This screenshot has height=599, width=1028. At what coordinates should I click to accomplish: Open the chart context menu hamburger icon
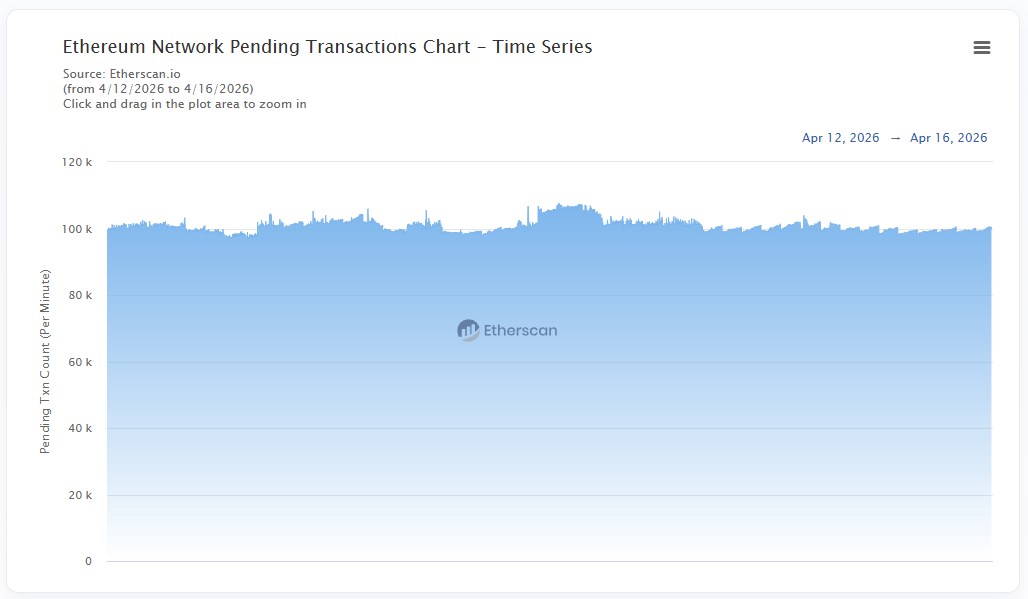click(x=982, y=48)
